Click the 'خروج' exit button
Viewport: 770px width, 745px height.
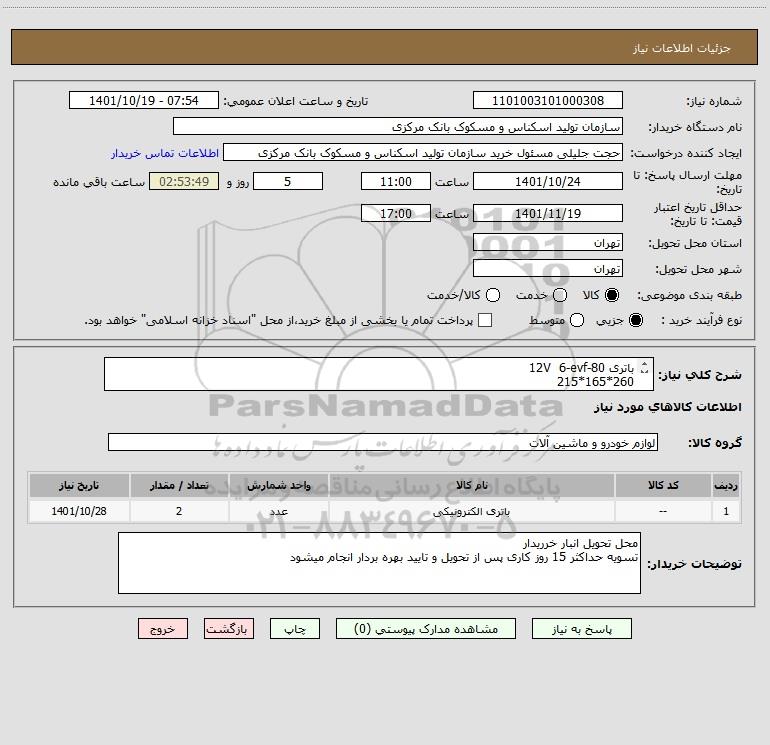pyautogui.click(x=163, y=629)
